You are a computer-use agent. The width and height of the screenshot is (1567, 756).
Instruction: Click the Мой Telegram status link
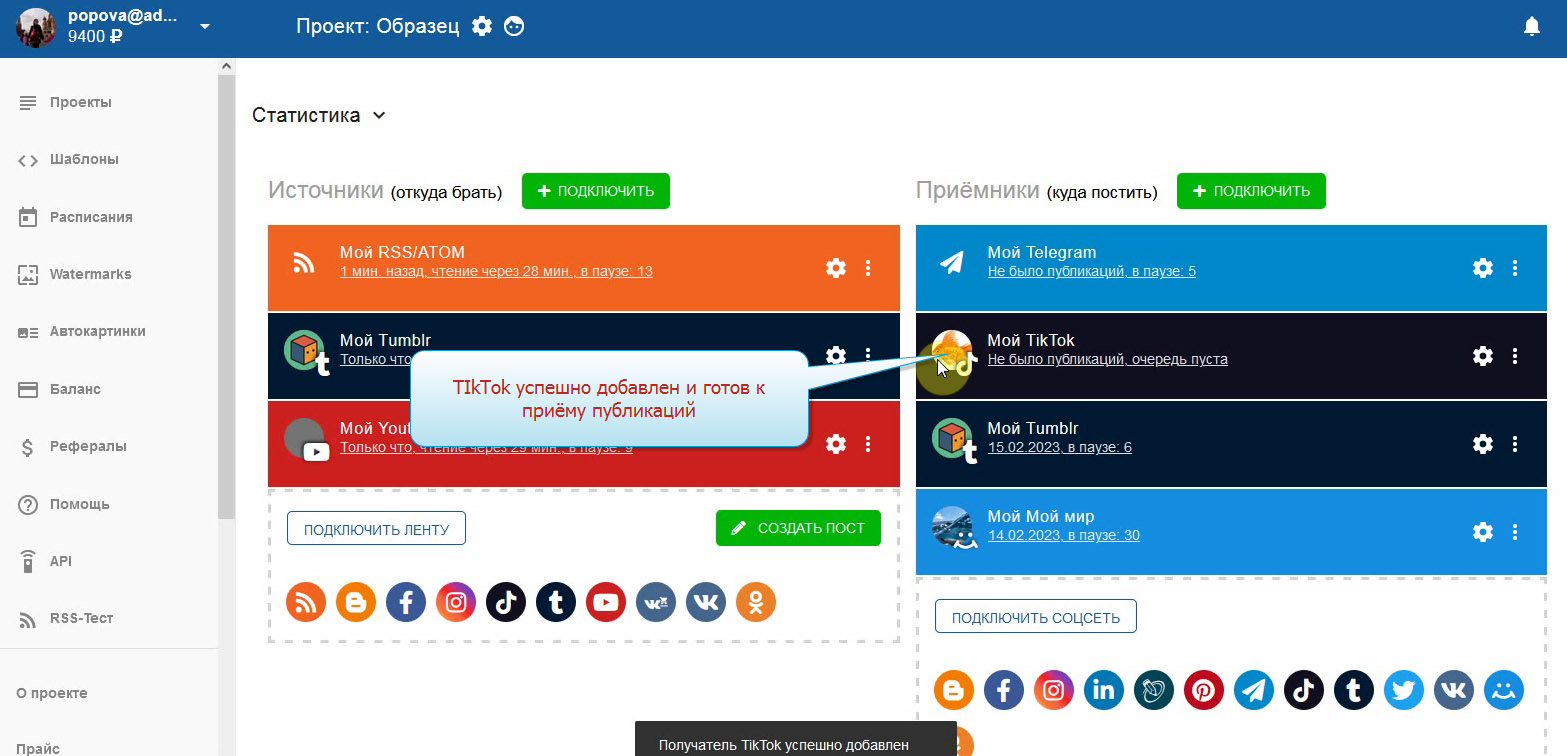coord(1091,271)
